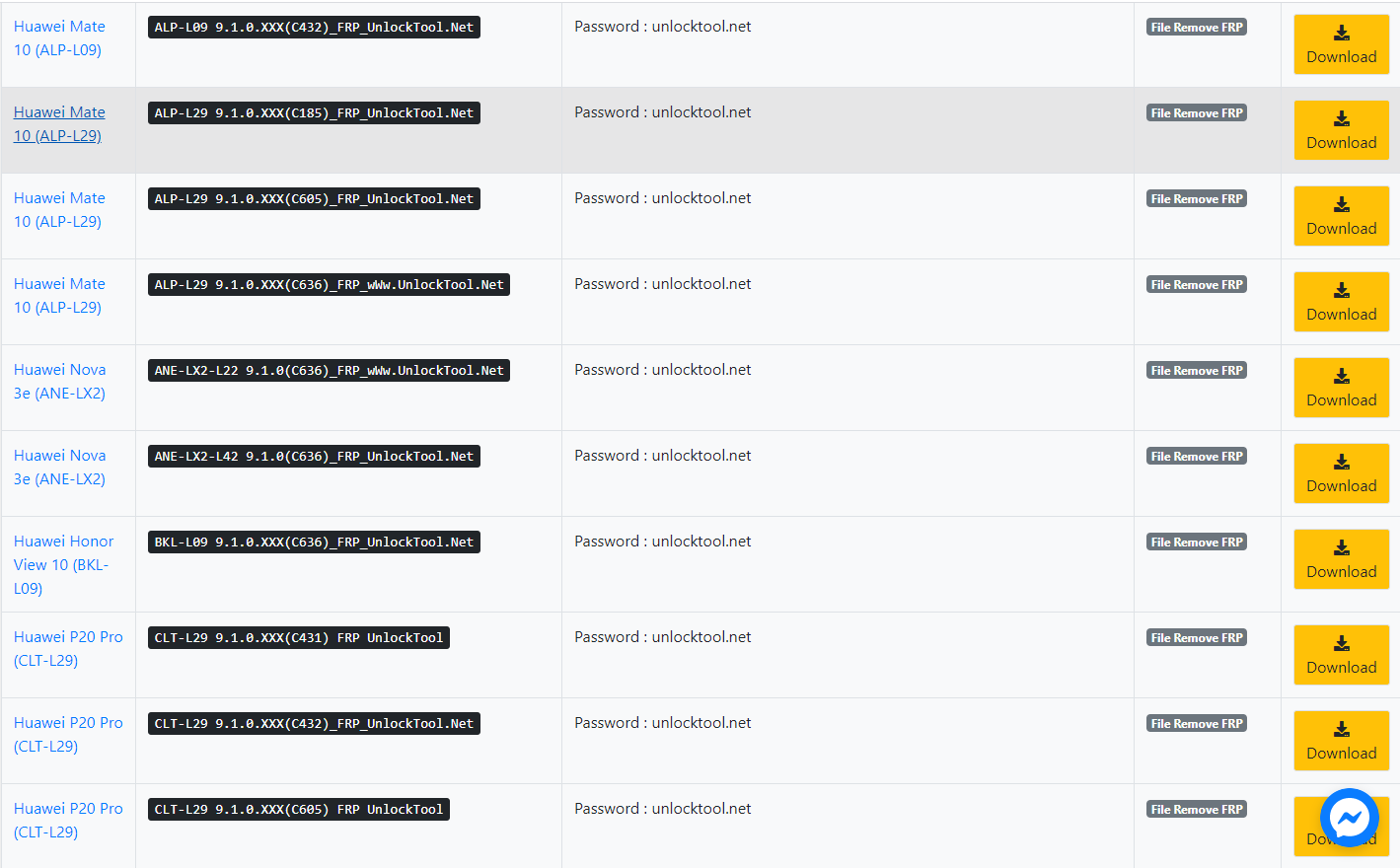Click File Remove FRP badge in BKL-L09 row
1400x868 pixels.
(1197, 542)
